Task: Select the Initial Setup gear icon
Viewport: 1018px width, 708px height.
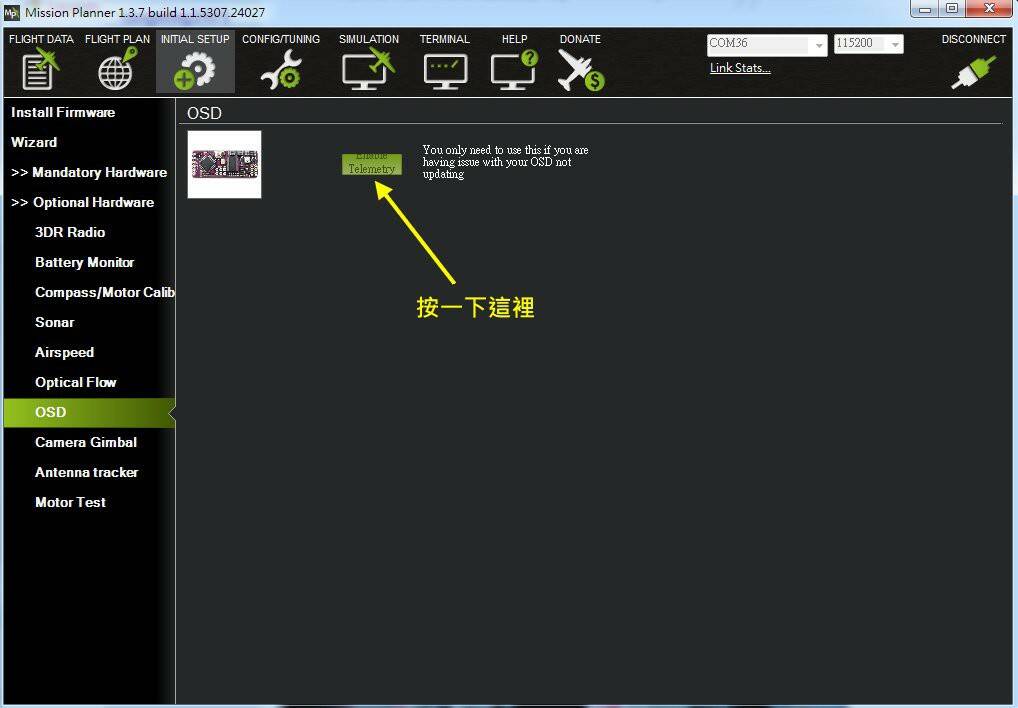Action: (195, 70)
